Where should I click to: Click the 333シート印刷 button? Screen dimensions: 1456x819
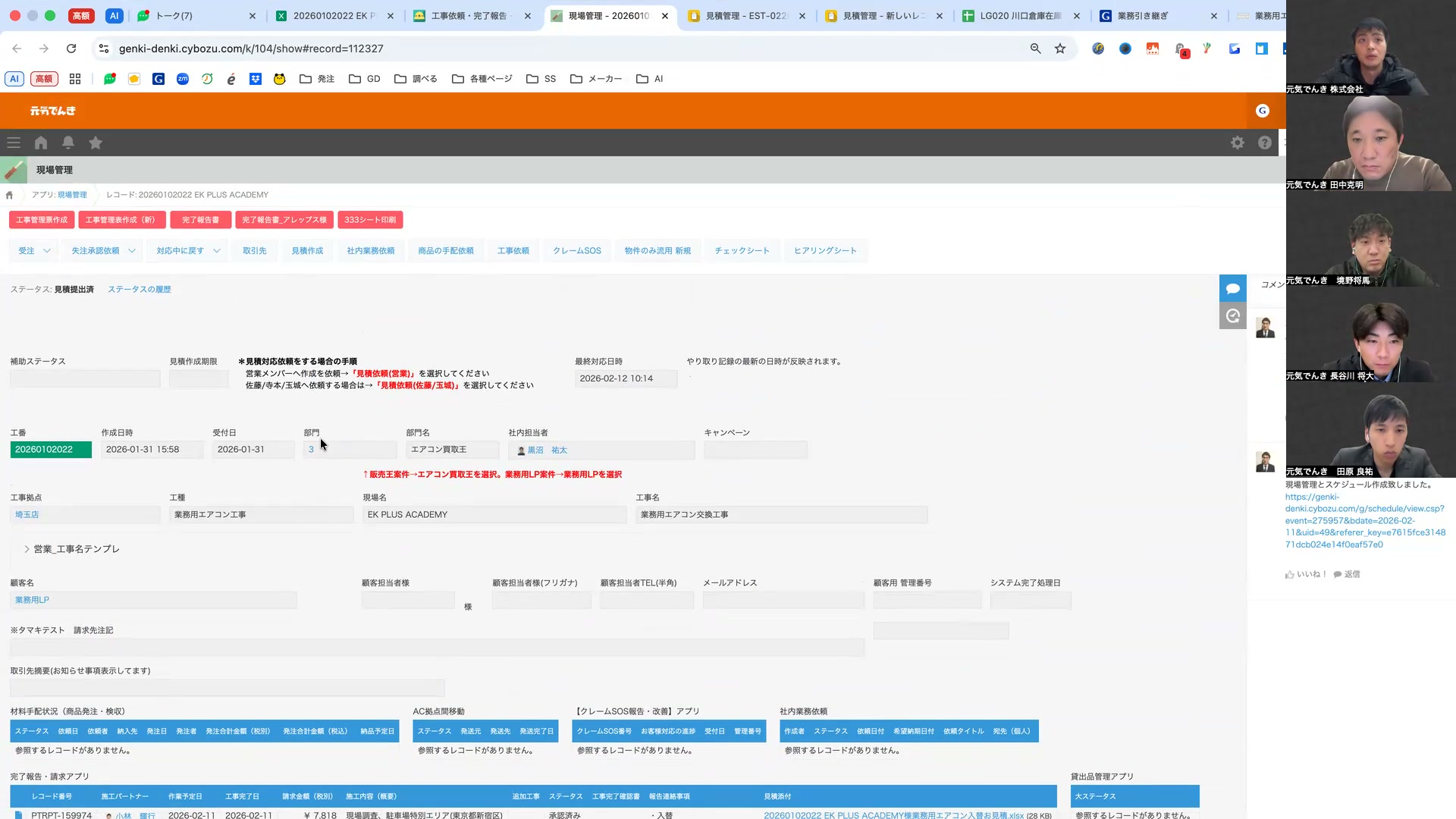(x=370, y=220)
